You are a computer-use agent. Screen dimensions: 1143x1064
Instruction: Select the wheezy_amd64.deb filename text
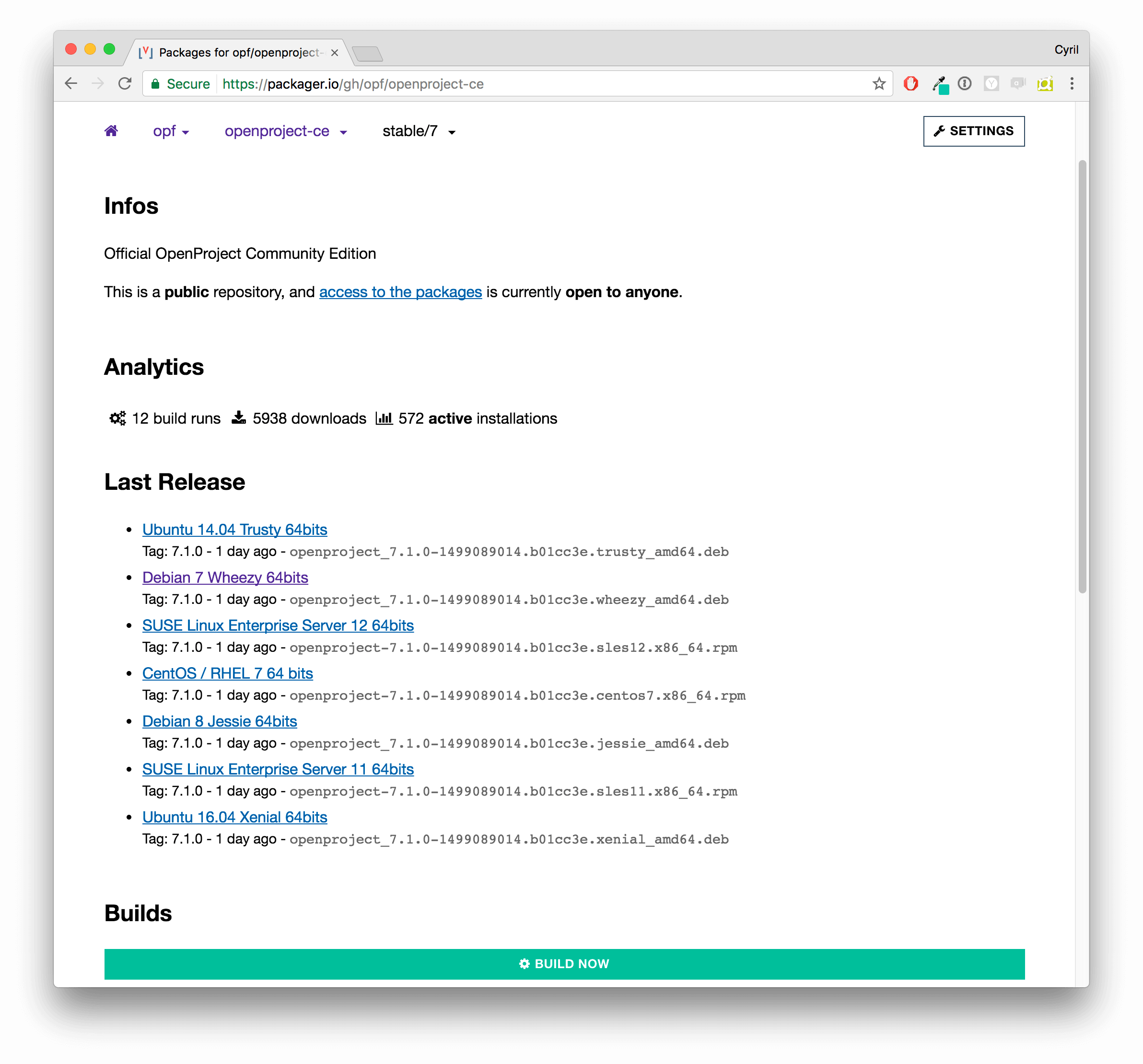coord(509,600)
